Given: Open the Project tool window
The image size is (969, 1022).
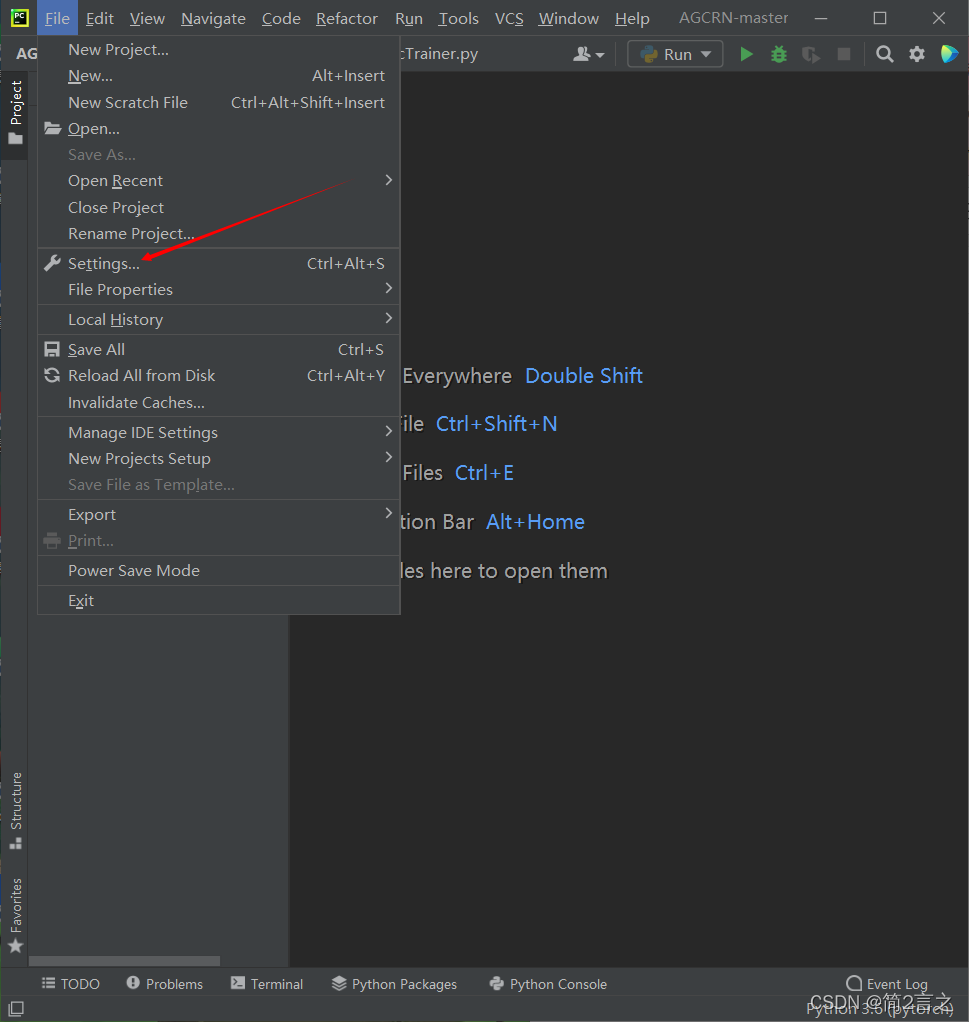Looking at the screenshot, I should point(16,111).
